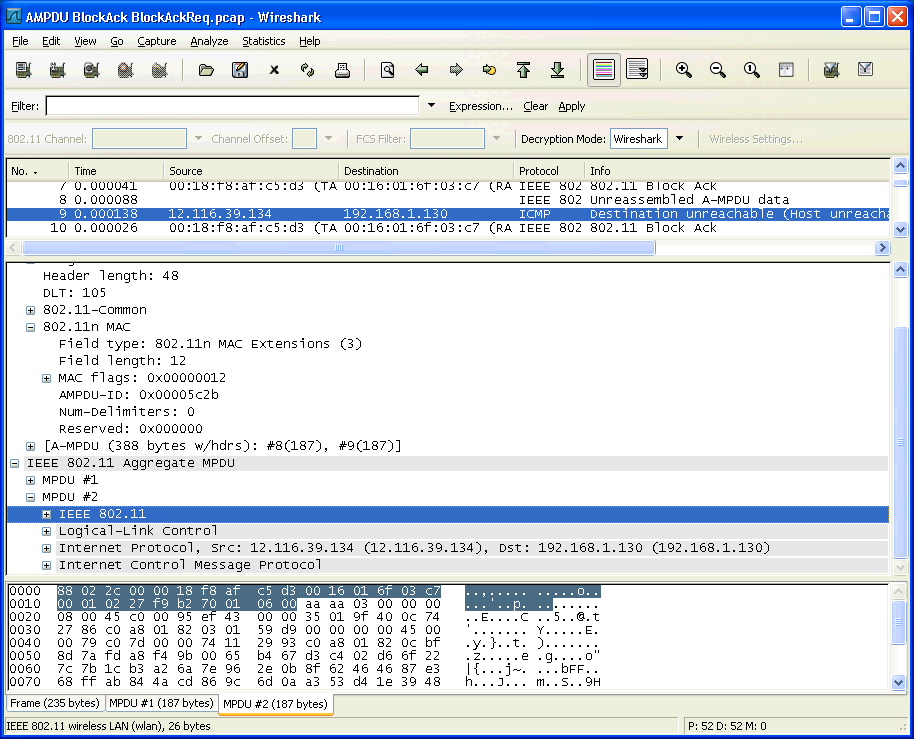The height and width of the screenshot is (739, 914).
Task: Expand the MAC flags field
Action: click(47, 379)
